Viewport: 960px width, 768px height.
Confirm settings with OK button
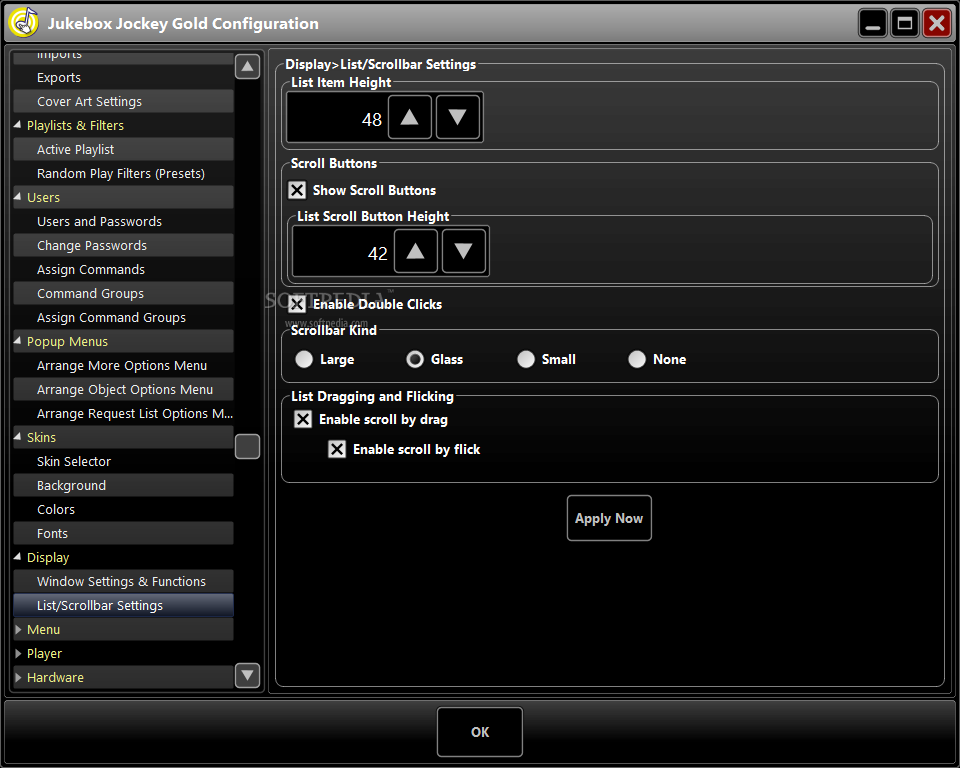(x=480, y=732)
